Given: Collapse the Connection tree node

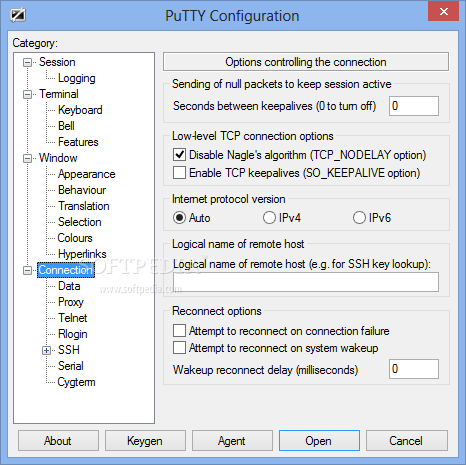Looking at the screenshot, I should tap(27, 270).
